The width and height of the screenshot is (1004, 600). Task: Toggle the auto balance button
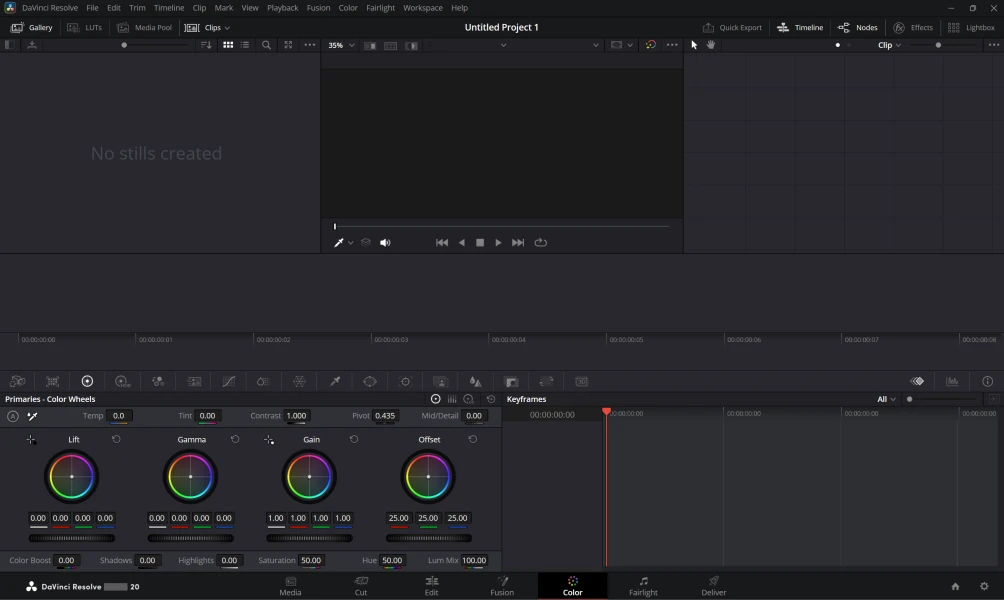13,416
